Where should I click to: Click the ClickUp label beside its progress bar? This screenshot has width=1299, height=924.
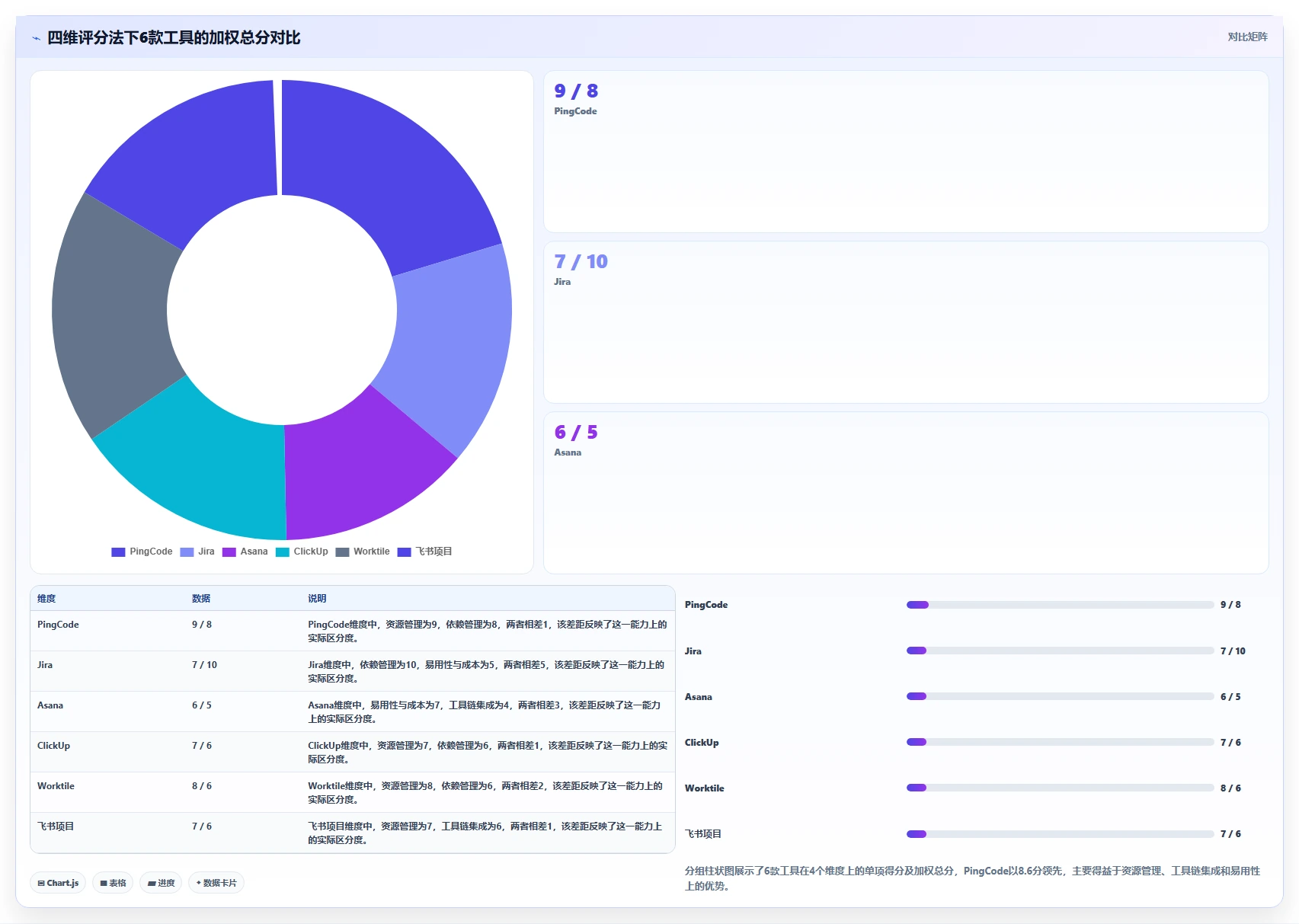[702, 743]
